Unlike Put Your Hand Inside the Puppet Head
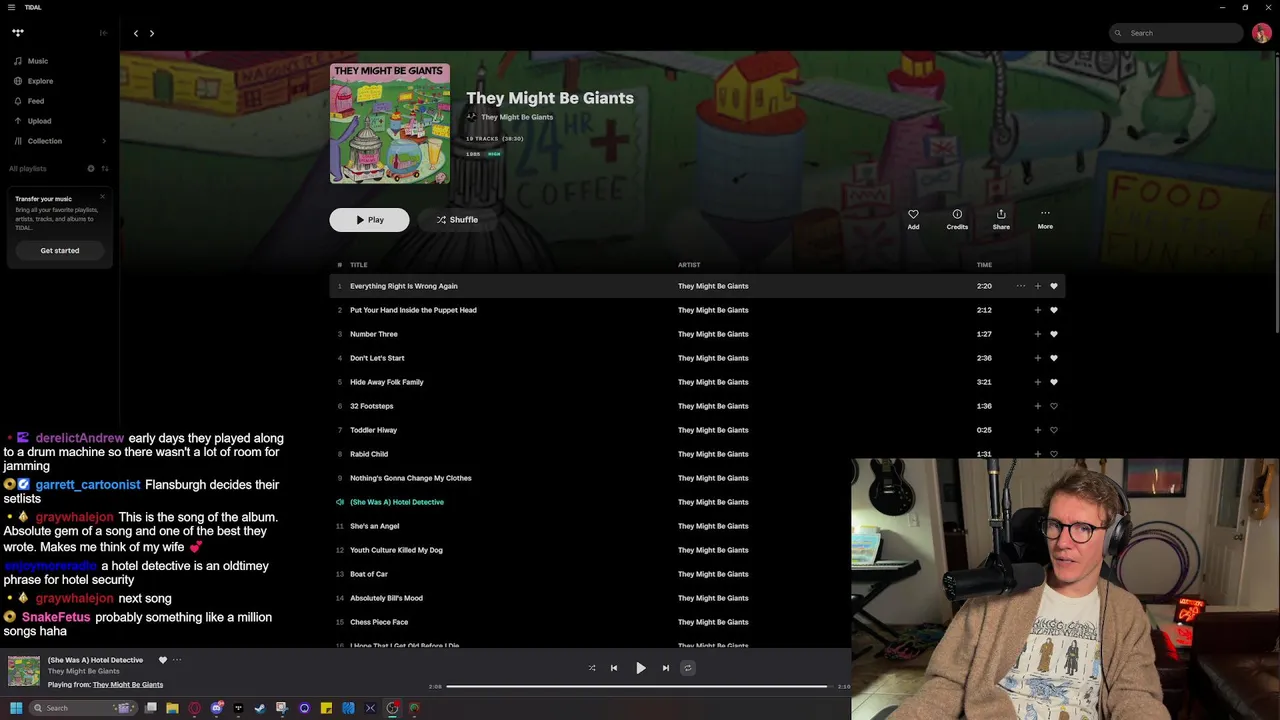The width and height of the screenshot is (1280, 720). coord(1054,310)
